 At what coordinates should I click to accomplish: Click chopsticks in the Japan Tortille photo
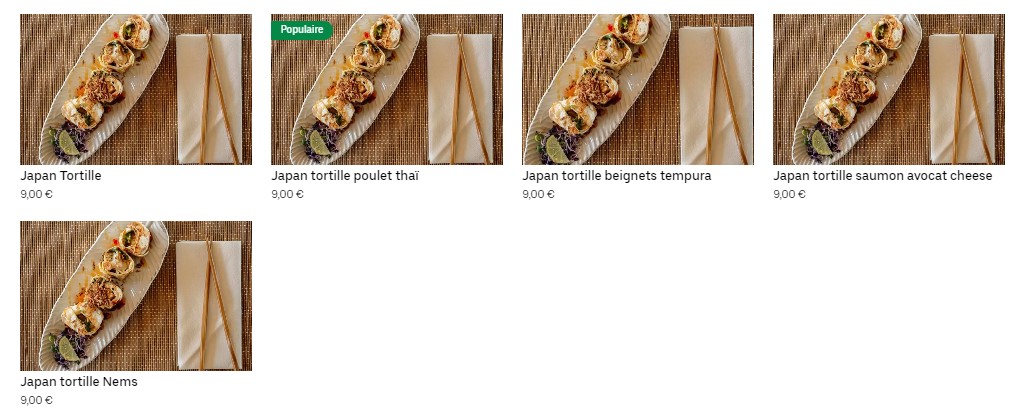(218, 97)
